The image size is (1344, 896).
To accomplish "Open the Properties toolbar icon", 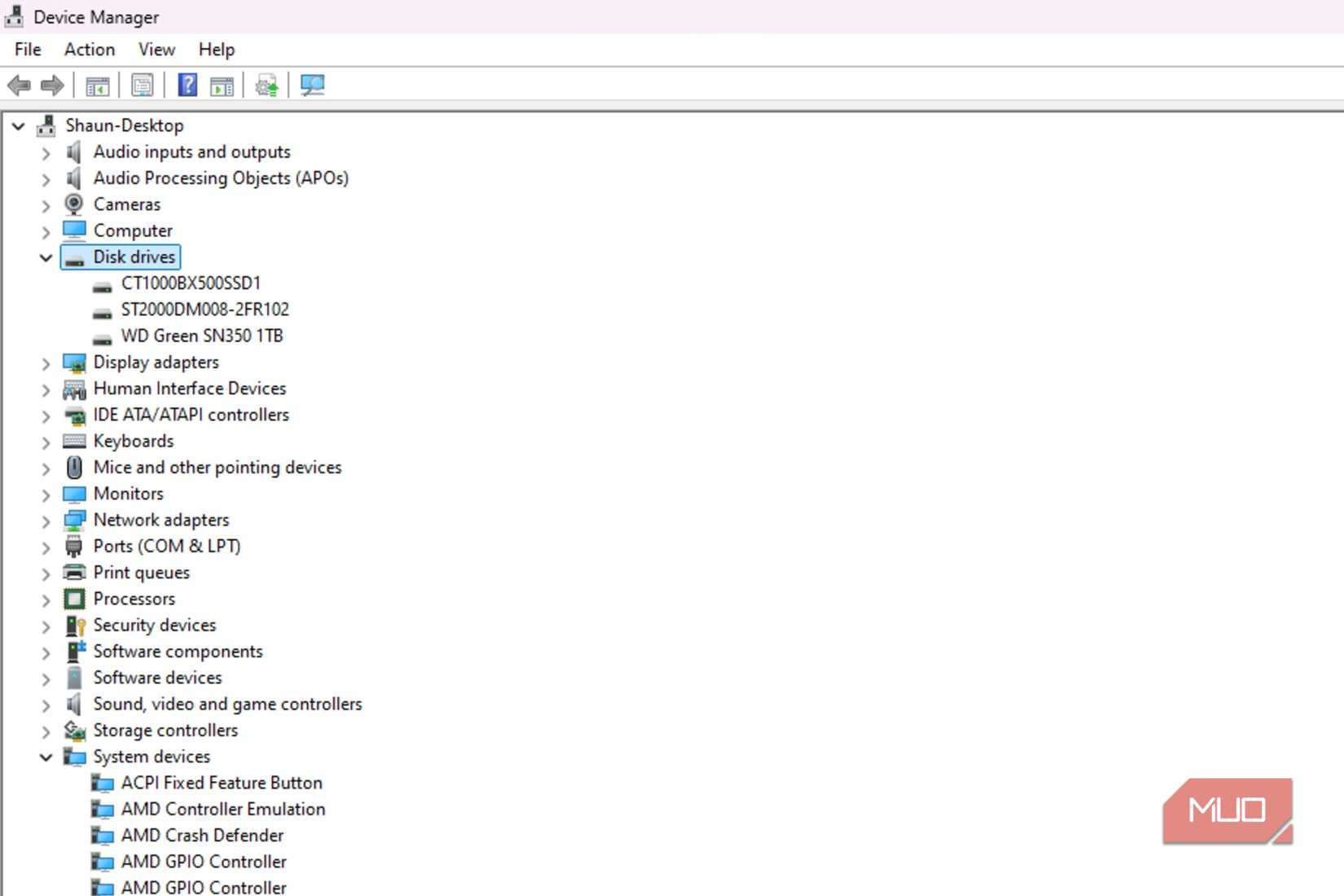I will 141,85.
